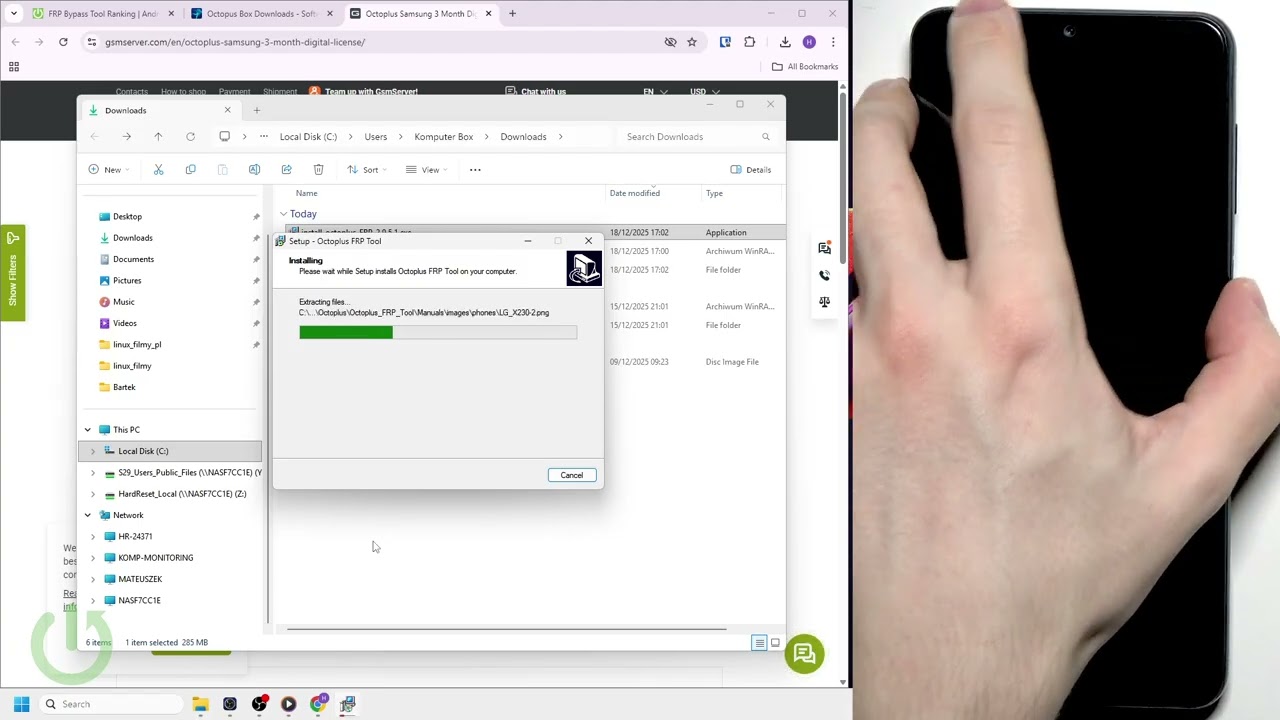Viewport: 1280px width, 720px height.
Task: Select NASF7CC1E network computer
Action: pos(139,600)
